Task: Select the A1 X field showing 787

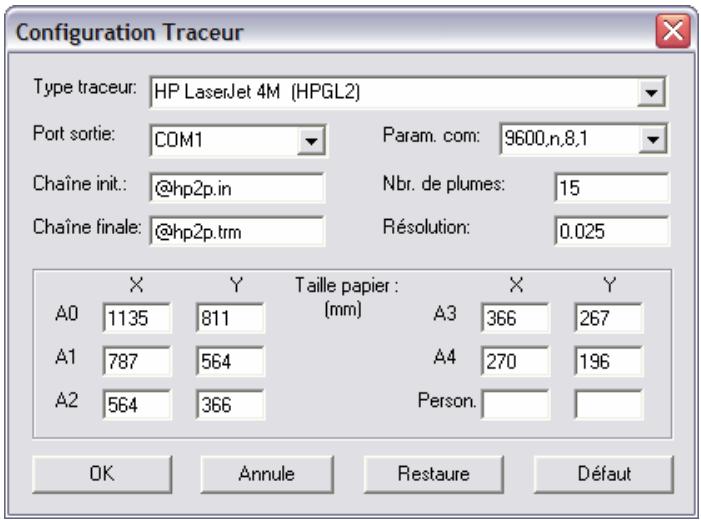Action: tap(137, 361)
